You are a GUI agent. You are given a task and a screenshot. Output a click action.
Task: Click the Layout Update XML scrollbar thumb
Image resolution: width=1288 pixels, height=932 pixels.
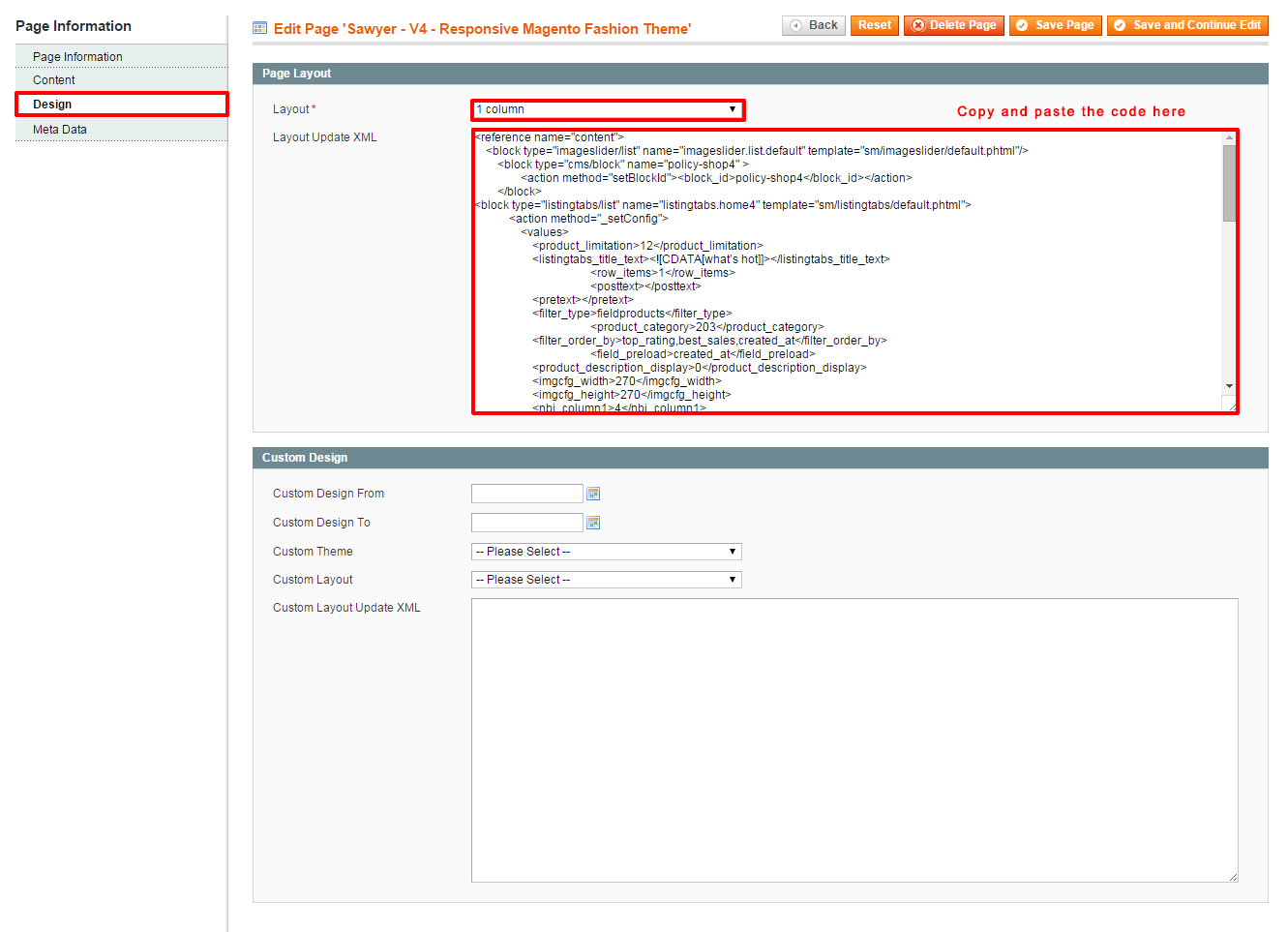(1229, 184)
